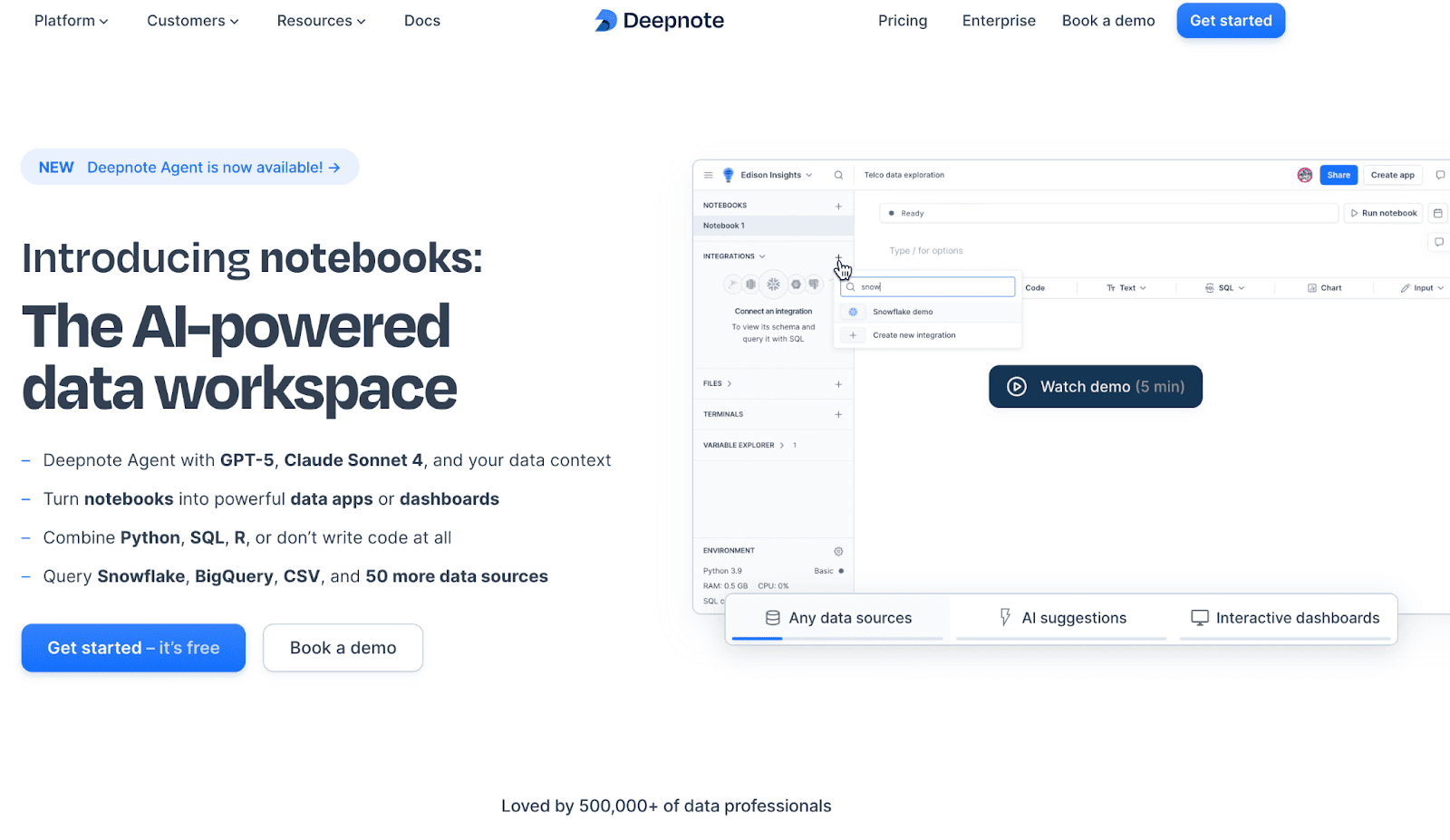The width and height of the screenshot is (1450, 840).
Task: Open the hamburger menu in the notebook sidebar
Action: pos(708,175)
